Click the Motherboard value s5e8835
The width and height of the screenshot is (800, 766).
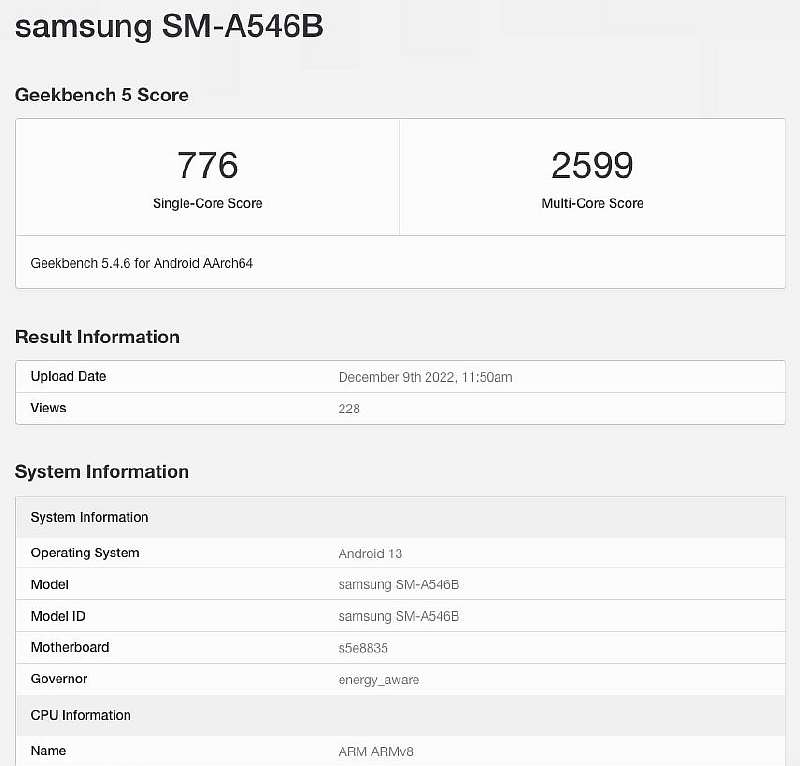363,648
